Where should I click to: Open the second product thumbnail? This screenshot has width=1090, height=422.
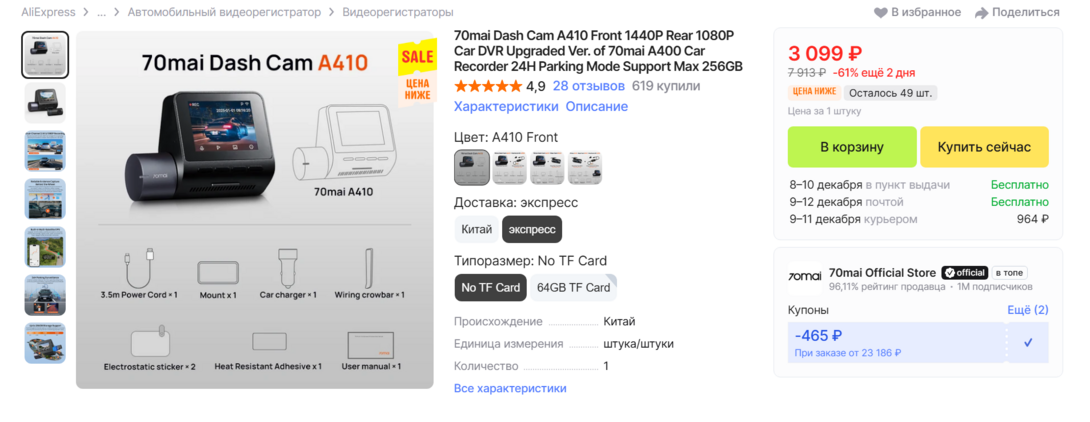(x=45, y=103)
